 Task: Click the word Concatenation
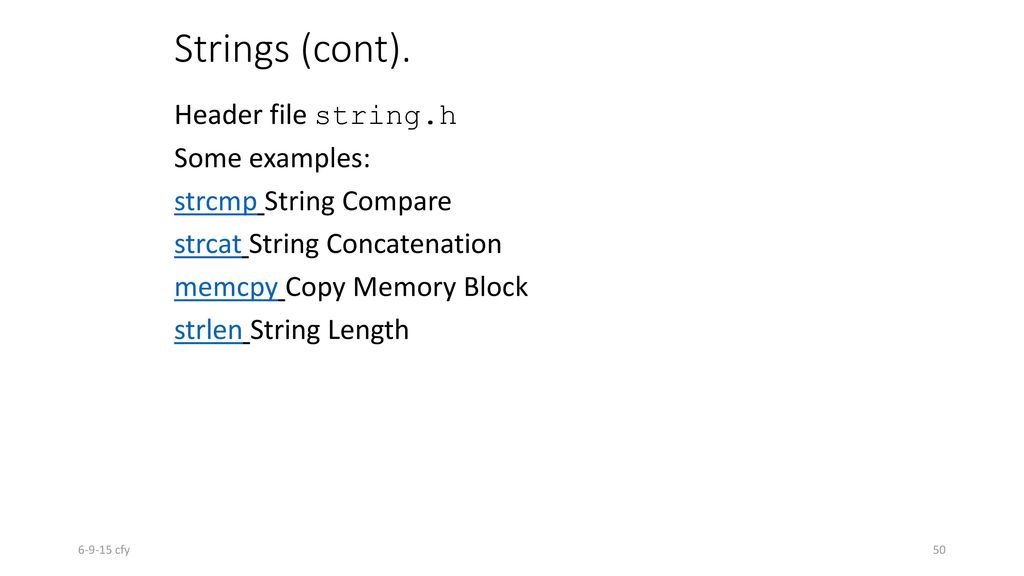tap(413, 245)
